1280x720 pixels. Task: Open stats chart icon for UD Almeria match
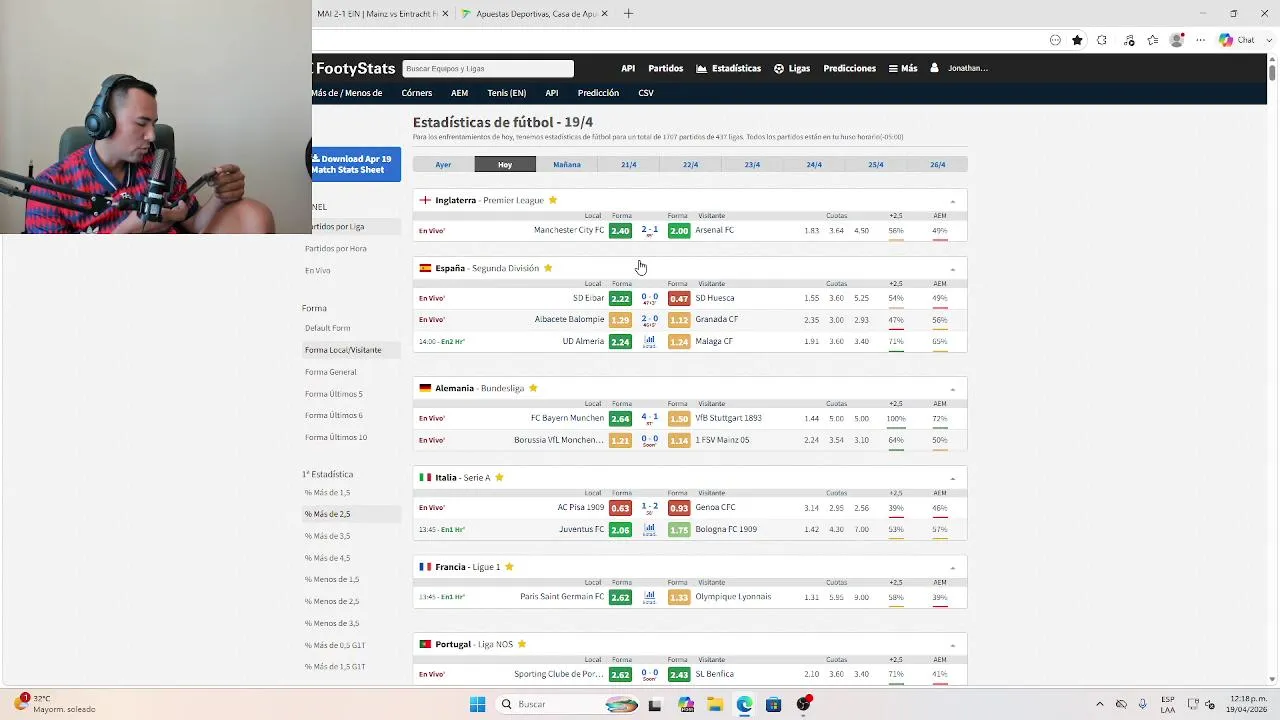click(x=649, y=341)
